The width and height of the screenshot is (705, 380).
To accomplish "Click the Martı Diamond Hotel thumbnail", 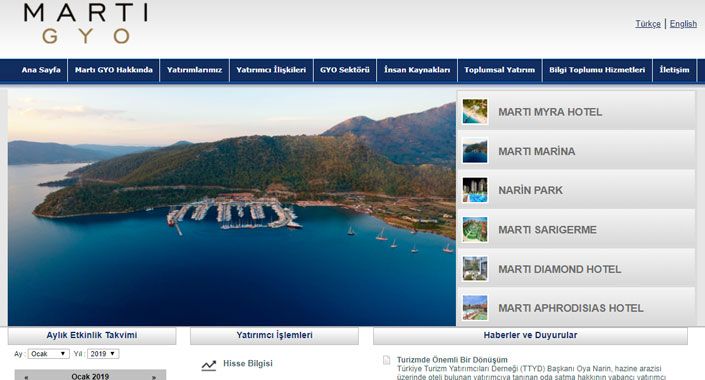I will pyautogui.click(x=475, y=268).
